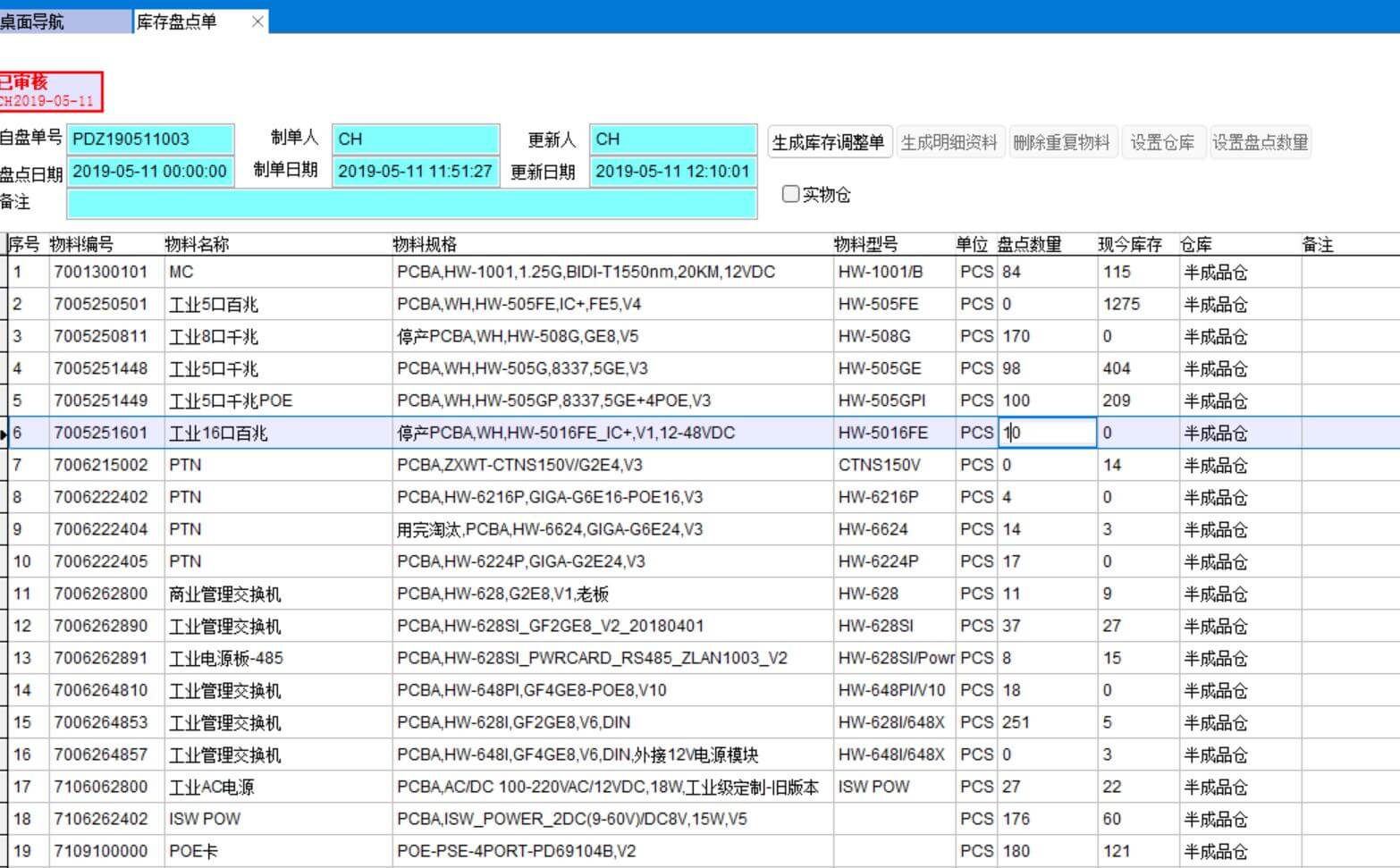Click the 自盘单号 field PDZ190511003

pos(150,139)
